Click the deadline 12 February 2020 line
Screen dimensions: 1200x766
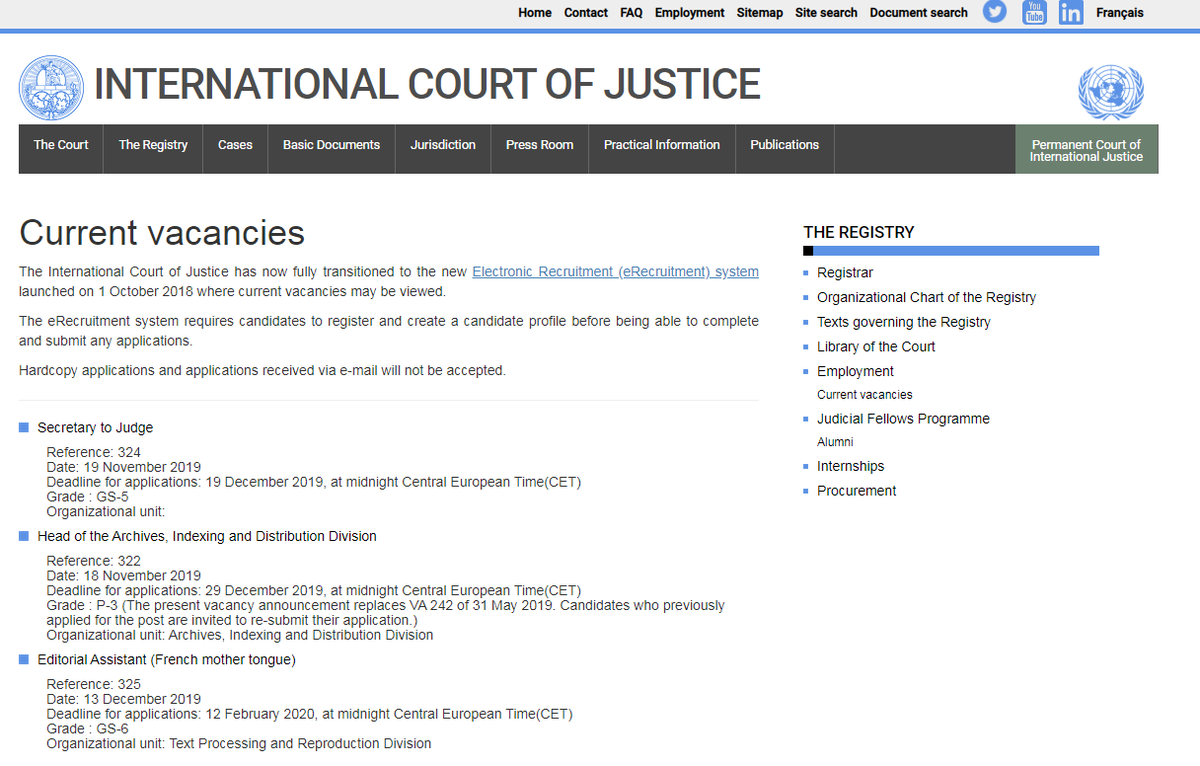tap(310, 714)
